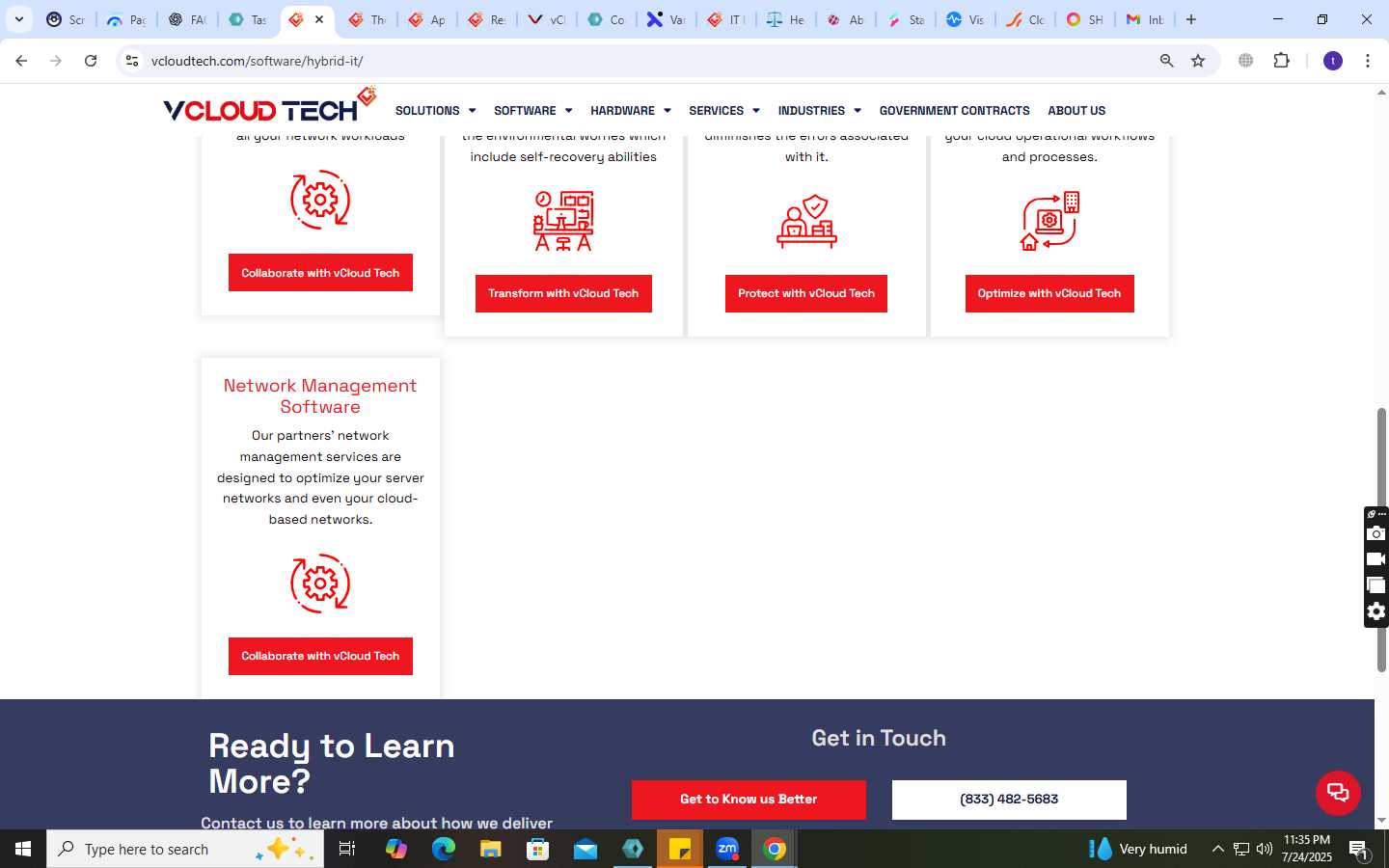Switch to the 'FA' browser tab
The width and height of the screenshot is (1389, 868).
(187, 19)
